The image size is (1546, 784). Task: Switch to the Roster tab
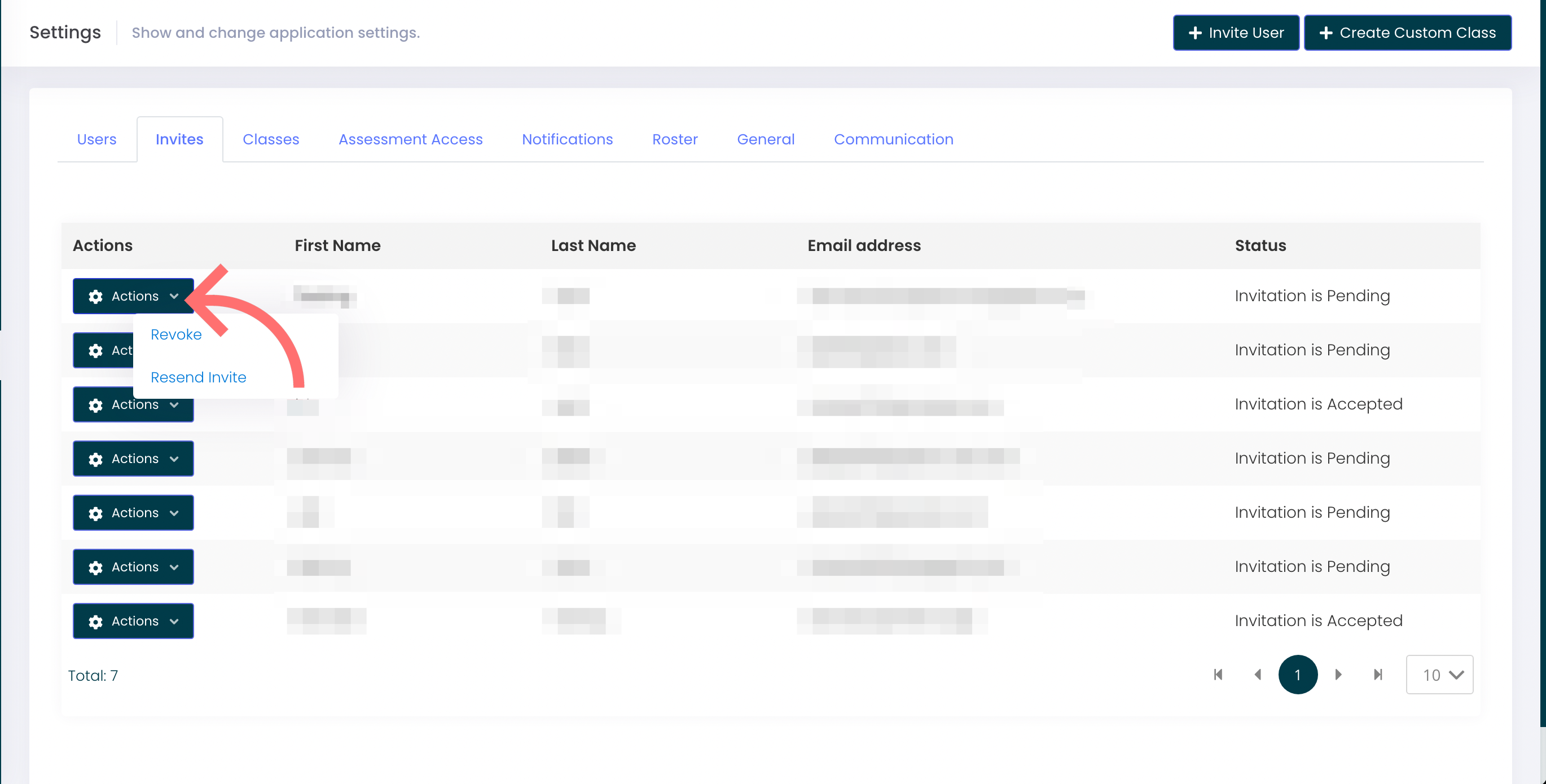[675, 139]
